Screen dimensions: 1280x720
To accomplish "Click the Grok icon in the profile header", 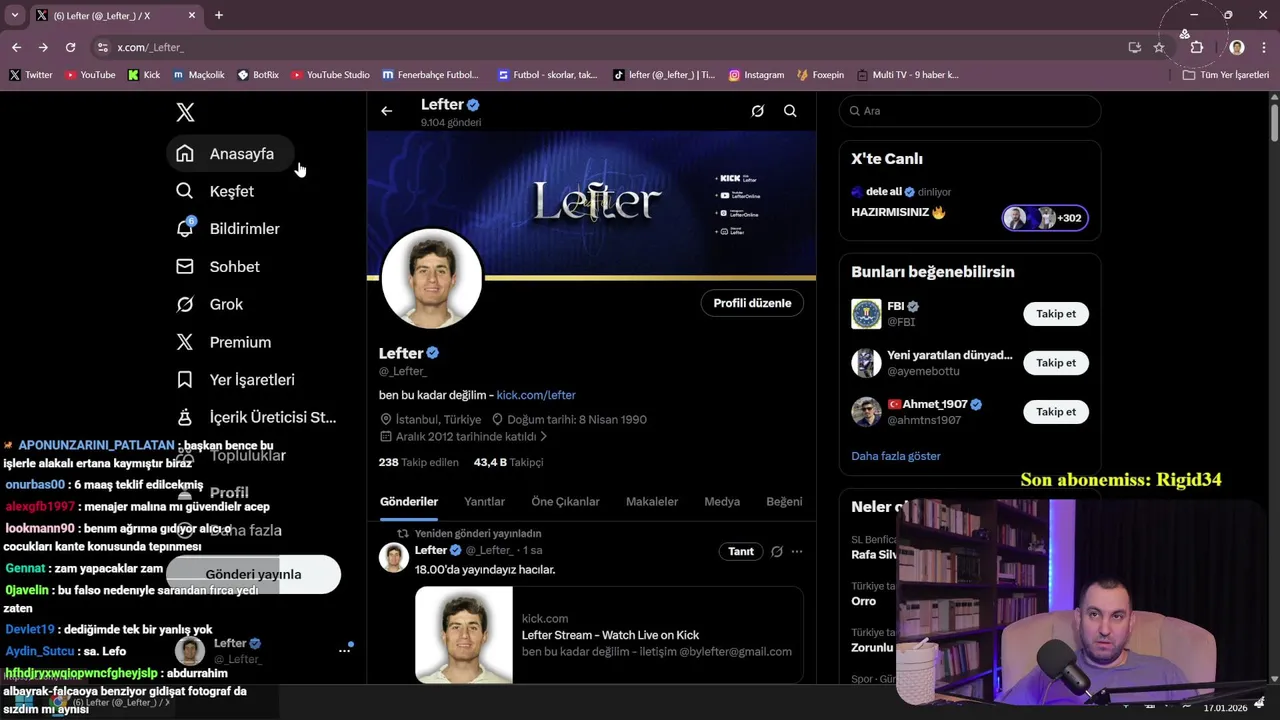I will tap(758, 111).
